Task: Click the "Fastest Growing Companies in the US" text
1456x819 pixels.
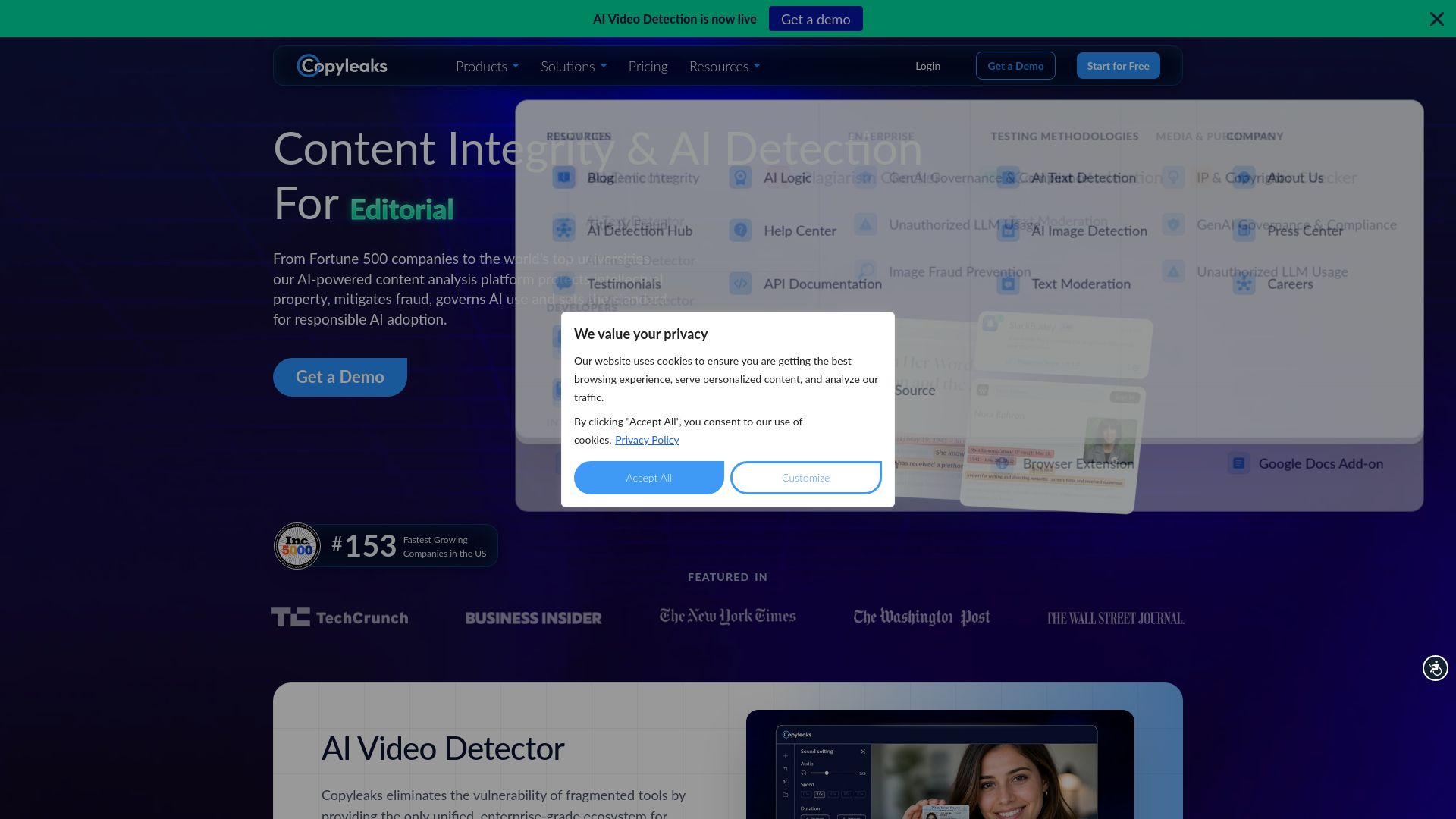Action: click(x=444, y=547)
